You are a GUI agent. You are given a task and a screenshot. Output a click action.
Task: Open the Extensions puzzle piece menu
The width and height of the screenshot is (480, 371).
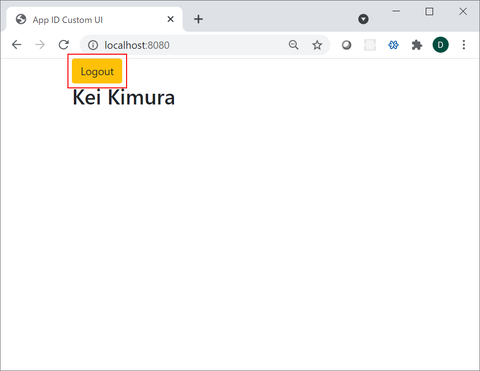(417, 45)
